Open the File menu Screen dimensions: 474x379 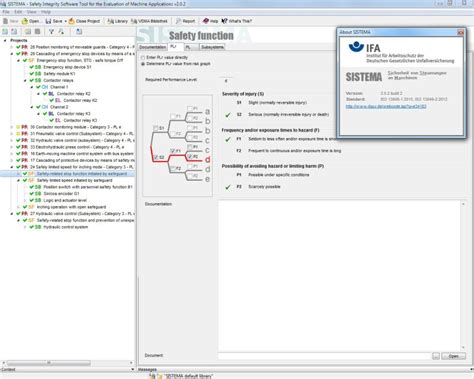6,12
